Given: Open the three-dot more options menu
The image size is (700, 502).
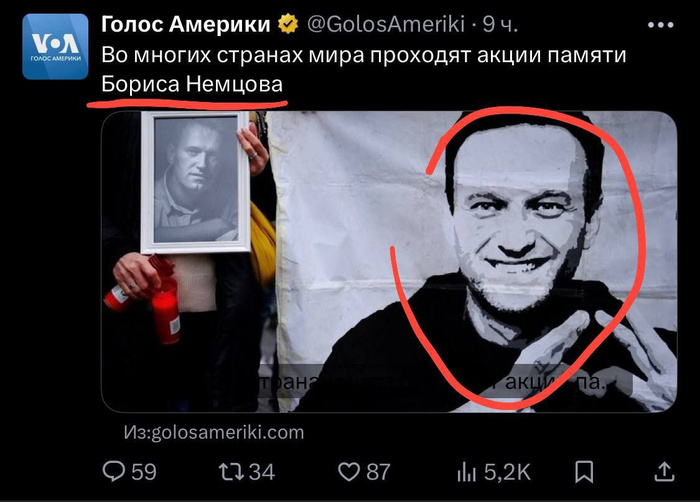Looking at the screenshot, I should click(661, 25).
